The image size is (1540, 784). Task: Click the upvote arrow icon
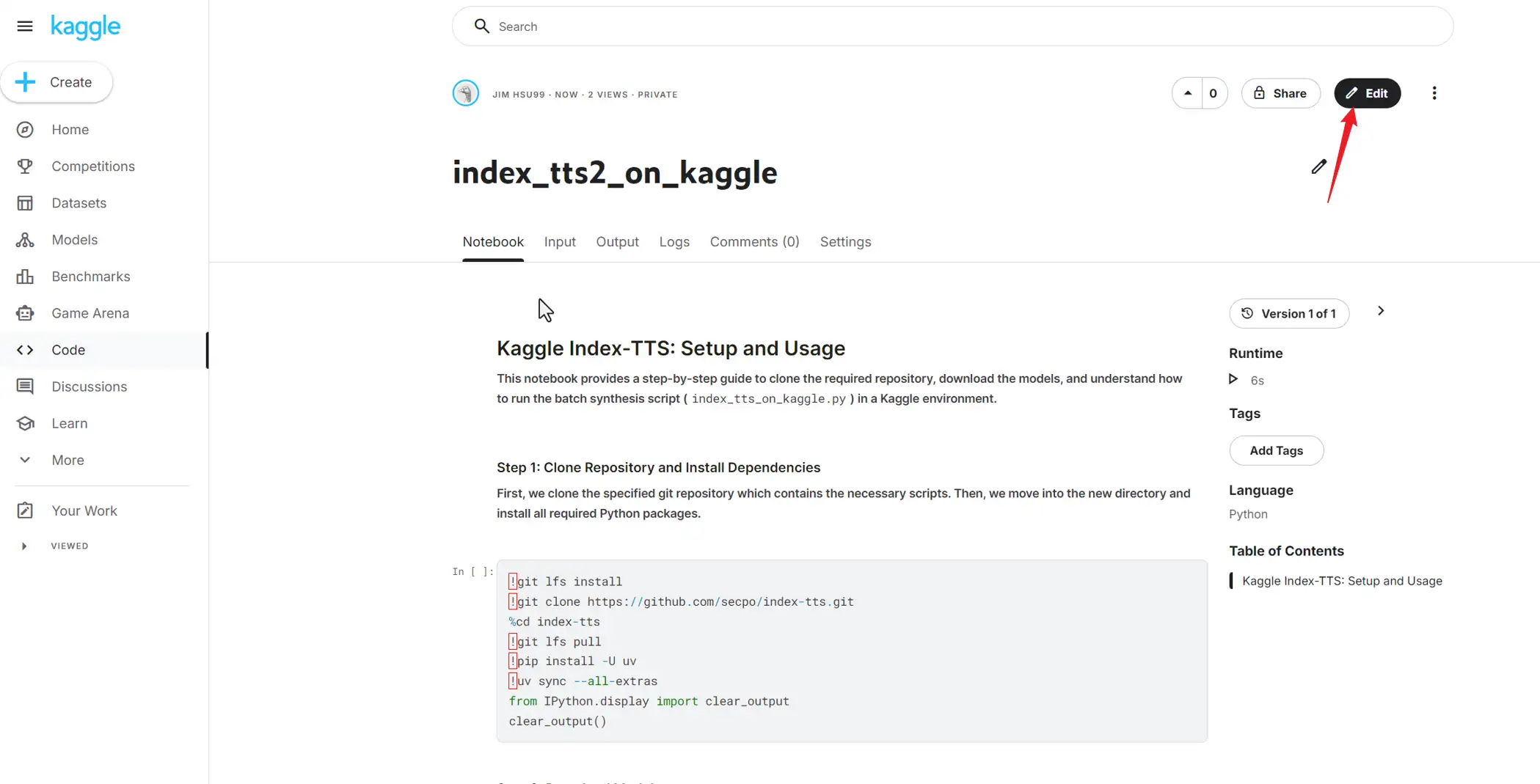(1187, 93)
